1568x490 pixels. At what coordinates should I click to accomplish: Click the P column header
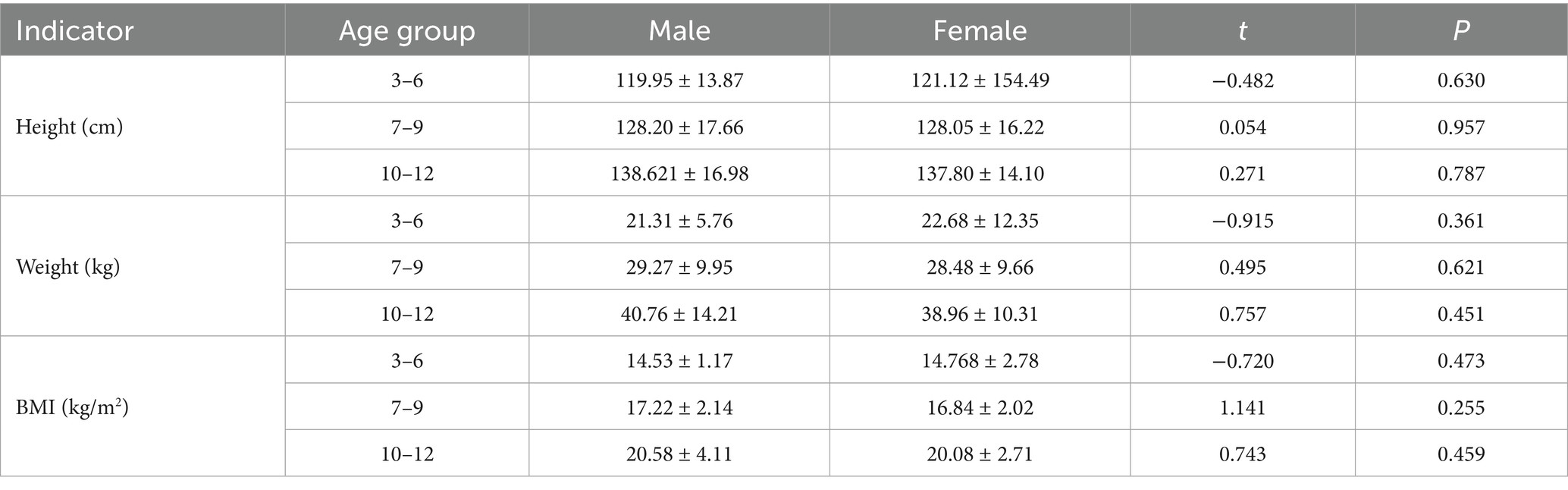coord(1461,31)
